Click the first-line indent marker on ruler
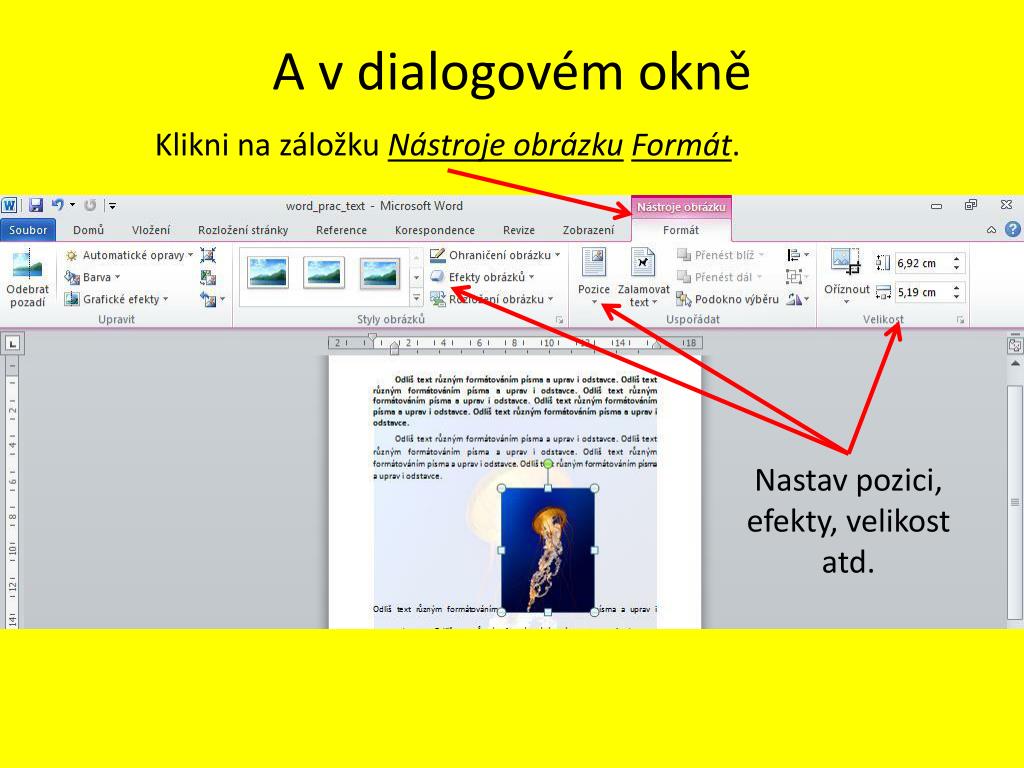Image resolution: width=1024 pixels, height=768 pixels. (x=372, y=338)
